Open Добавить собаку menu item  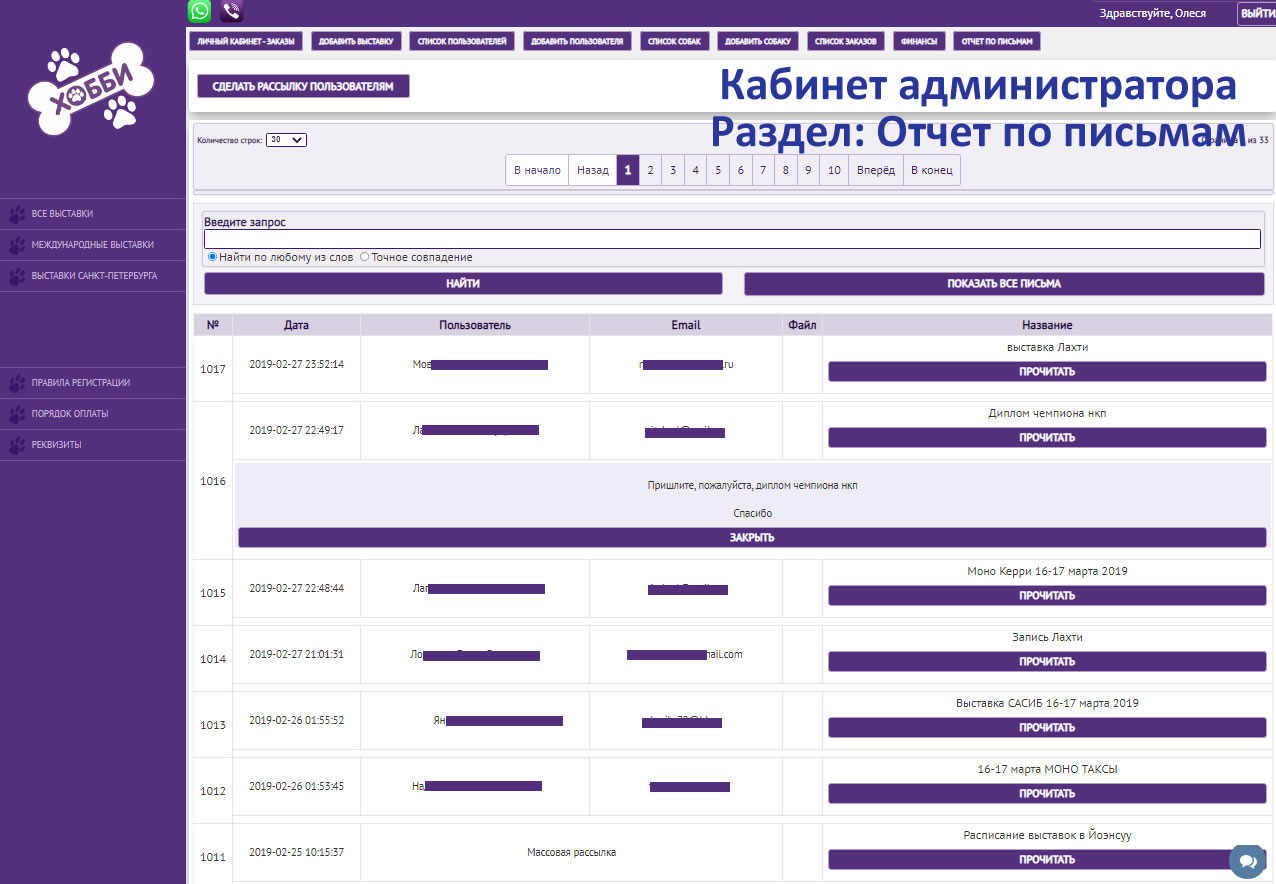757,41
